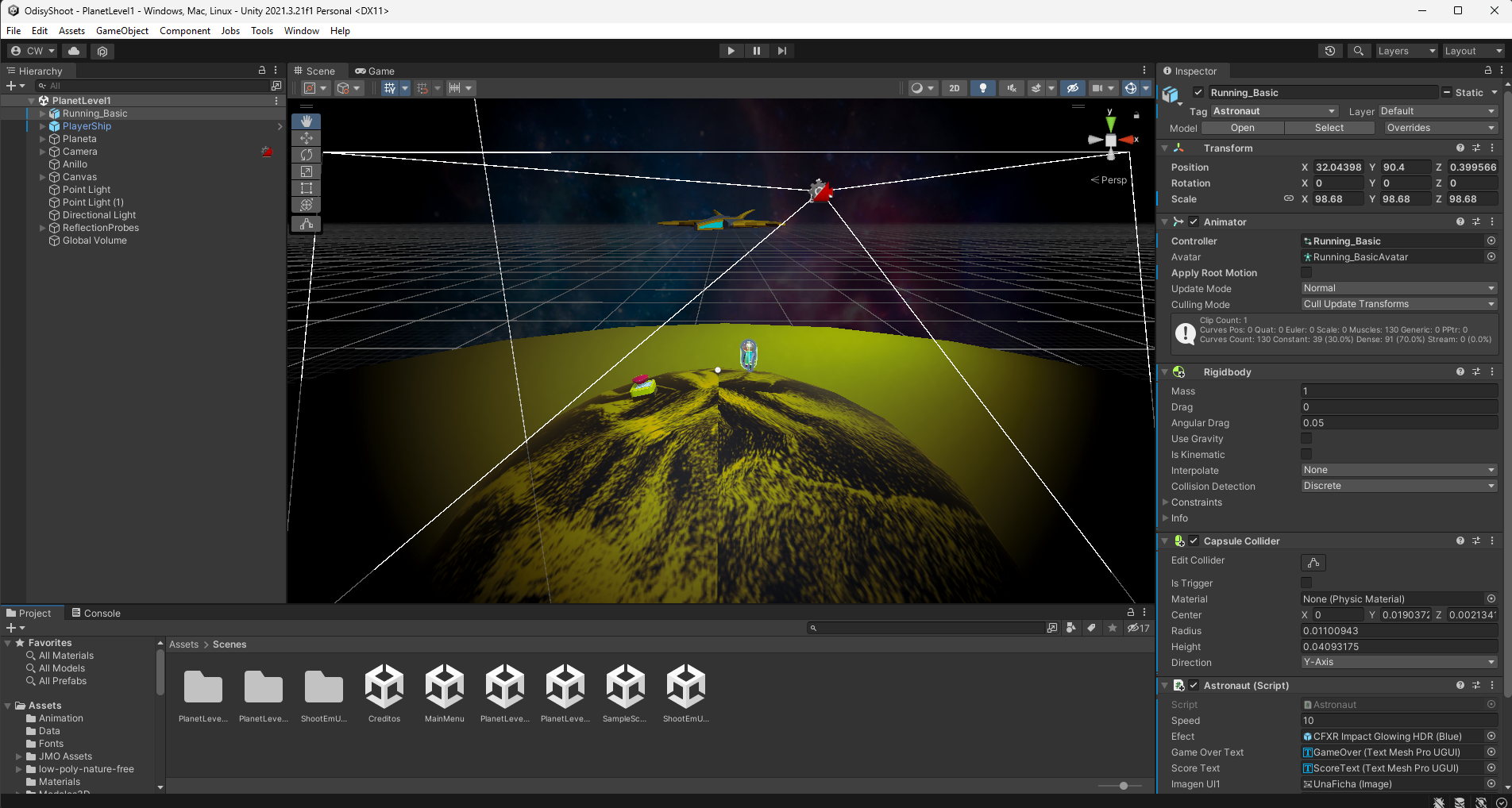Click the Pause button in the toolbar
1512x808 pixels.
pyautogui.click(x=757, y=51)
